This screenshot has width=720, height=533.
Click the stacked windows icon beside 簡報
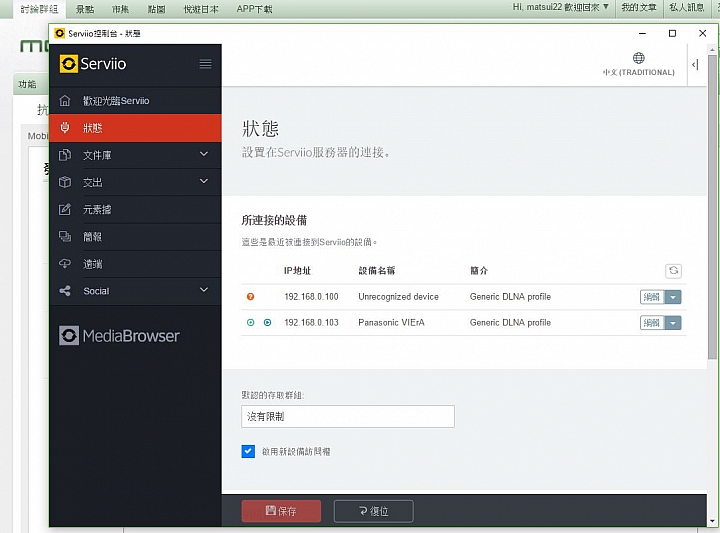point(65,236)
